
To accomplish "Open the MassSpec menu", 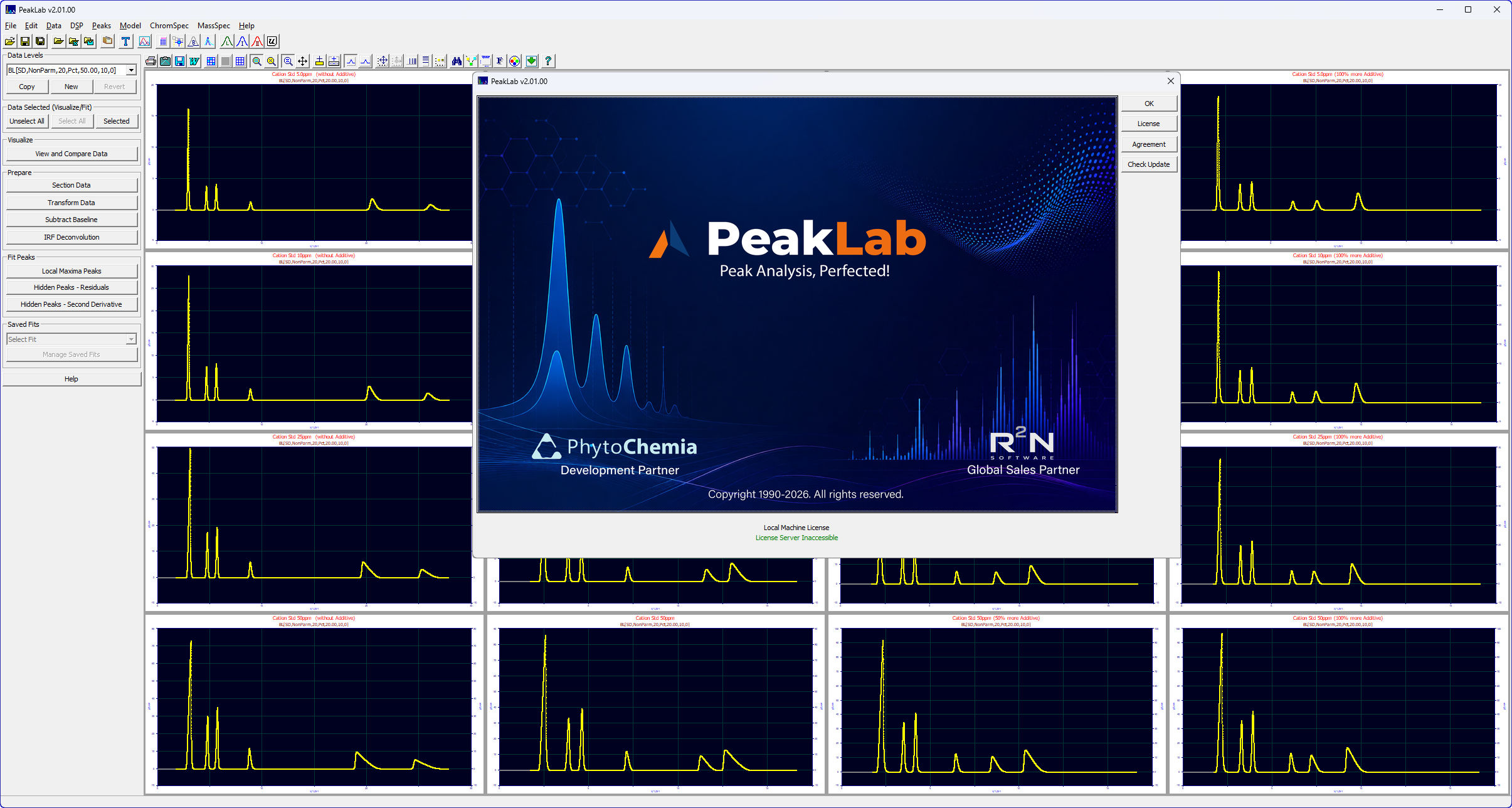I will 214,26.
